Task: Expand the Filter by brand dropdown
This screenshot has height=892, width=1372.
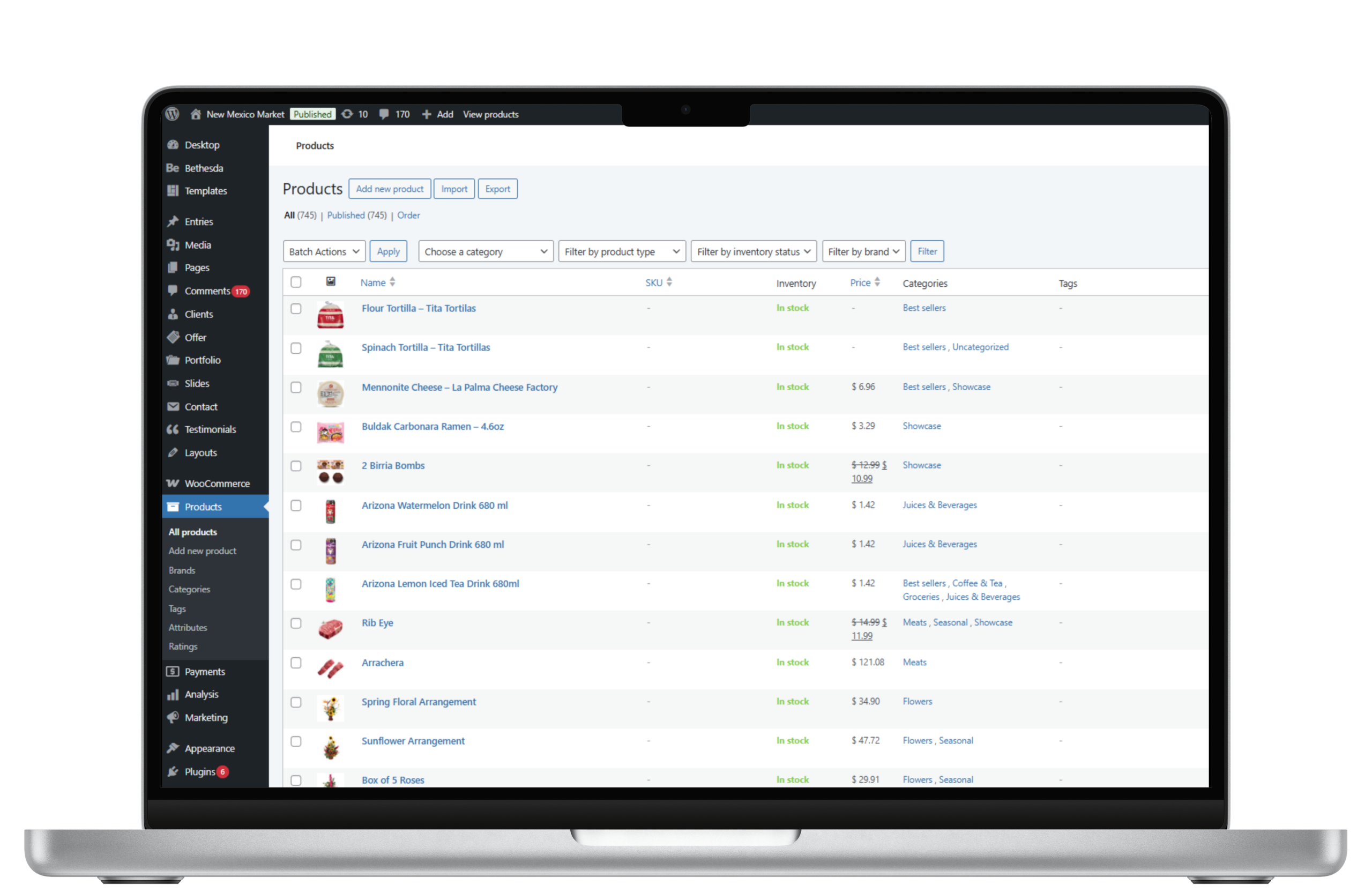Action: 863,251
